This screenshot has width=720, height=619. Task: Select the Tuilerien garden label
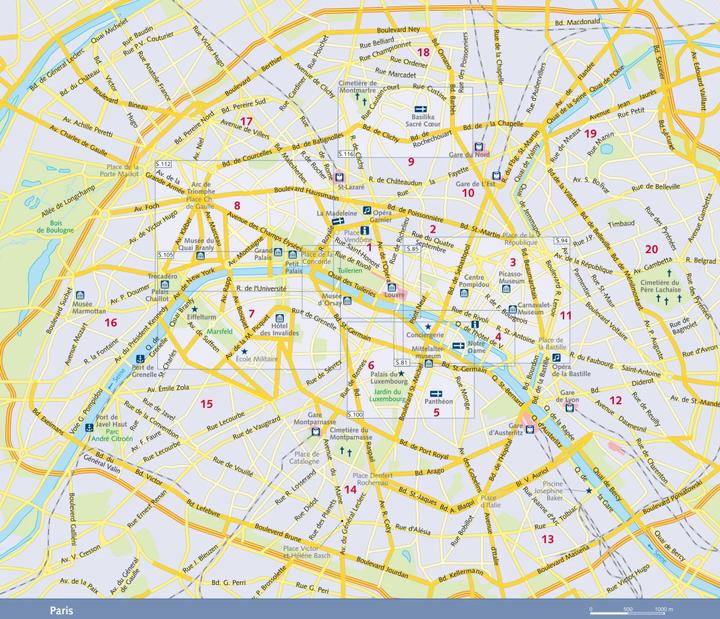[350, 270]
